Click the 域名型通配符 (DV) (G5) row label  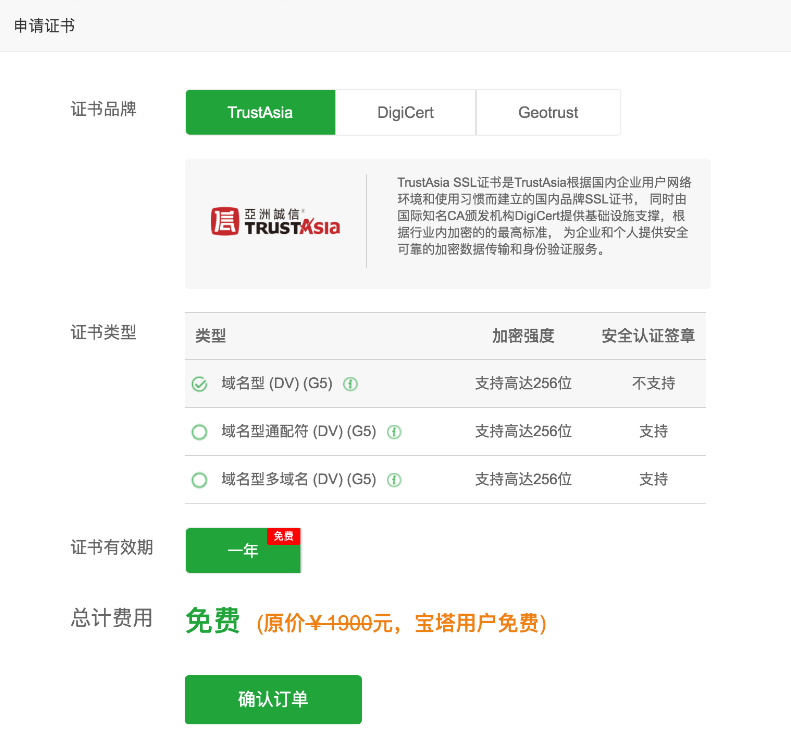tap(299, 431)
